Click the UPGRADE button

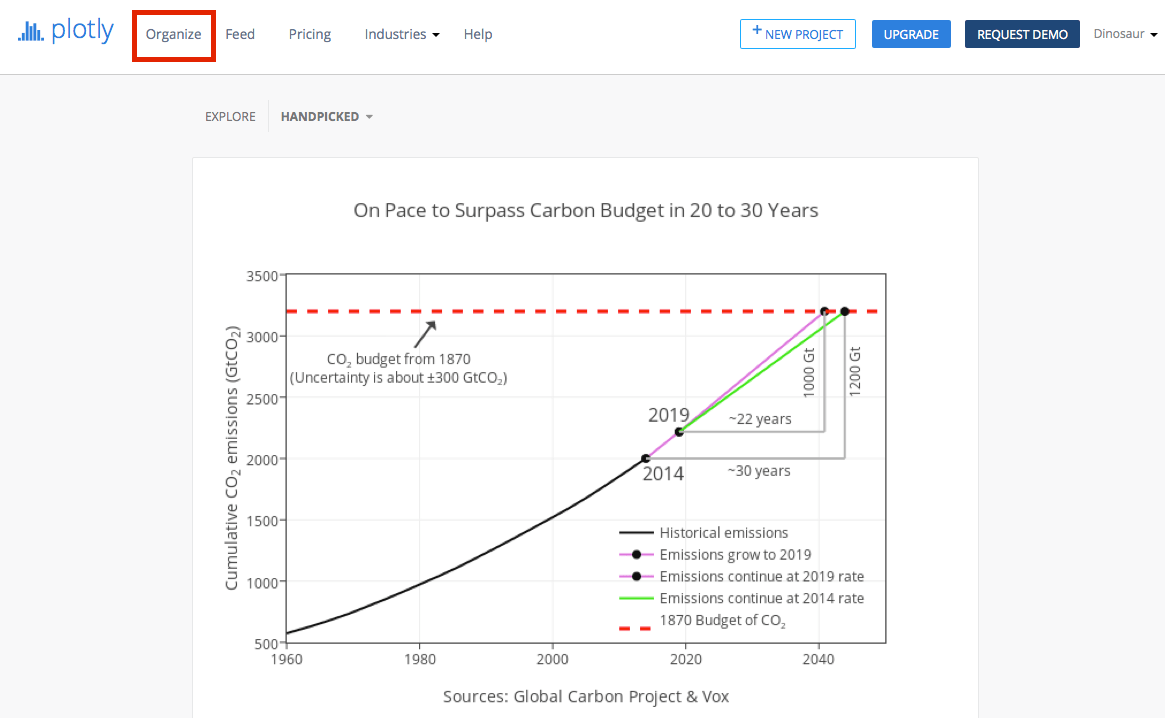click(x=911, y=33)
